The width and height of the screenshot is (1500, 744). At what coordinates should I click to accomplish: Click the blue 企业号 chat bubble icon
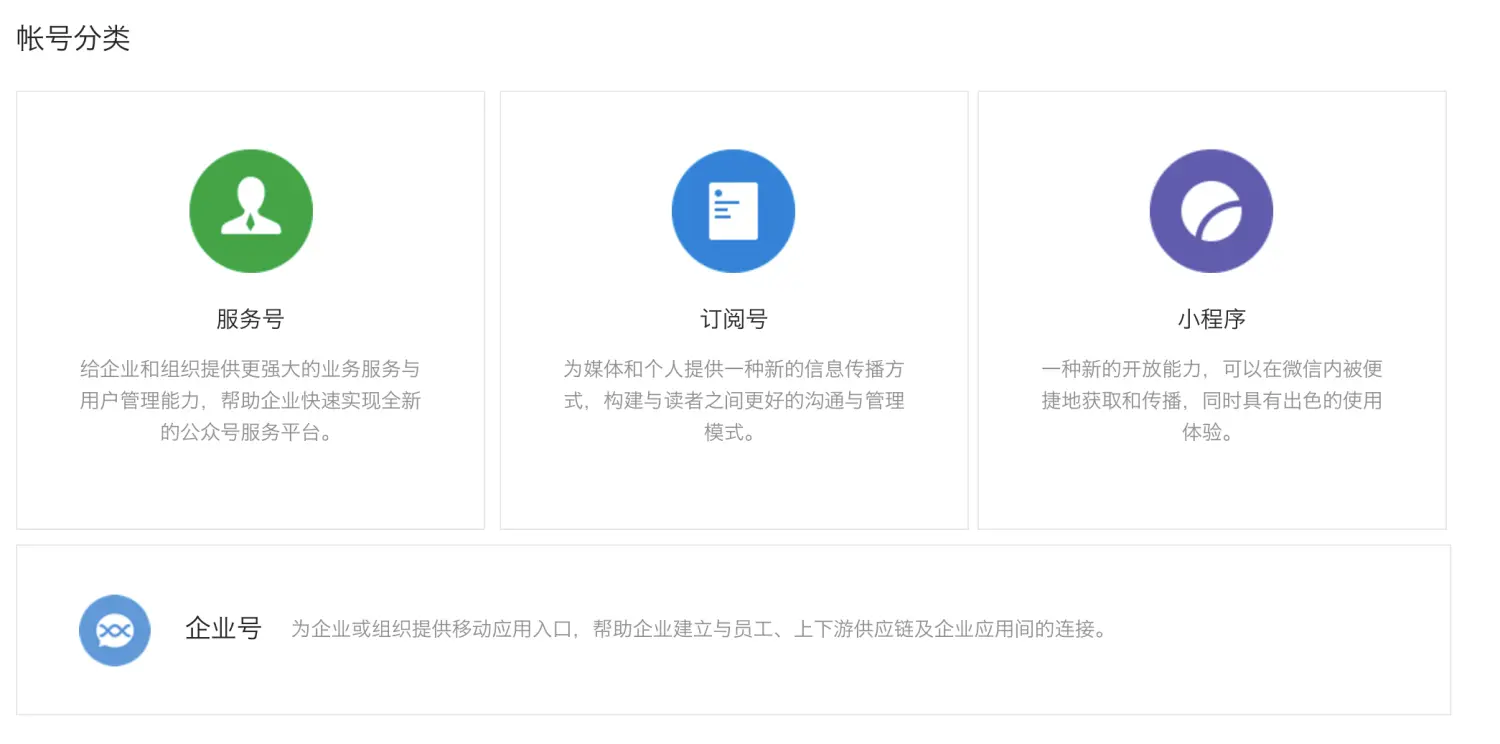pyautogui.click(x=115, y=630)
